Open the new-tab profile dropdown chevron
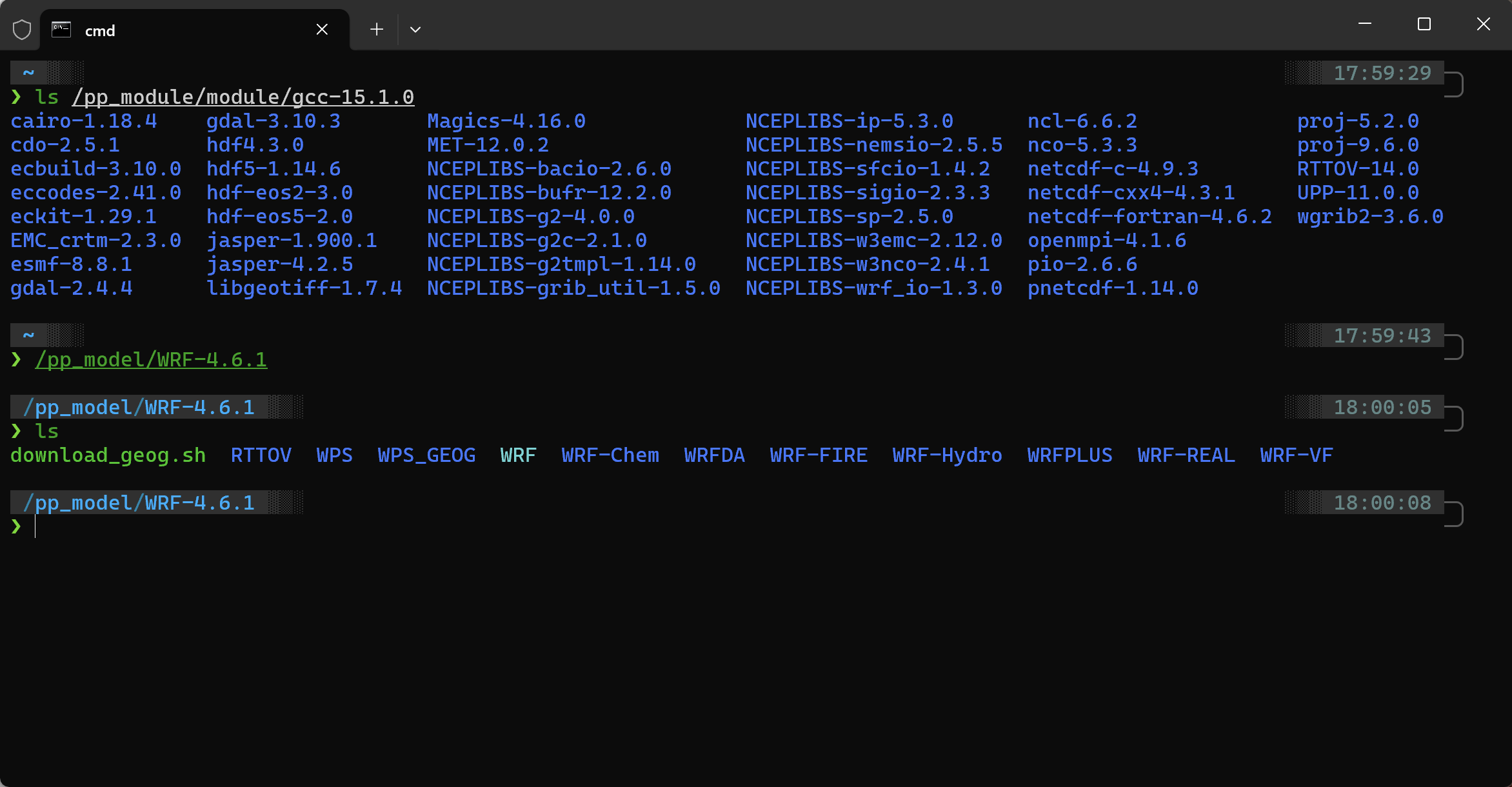 tap(415, 29)
